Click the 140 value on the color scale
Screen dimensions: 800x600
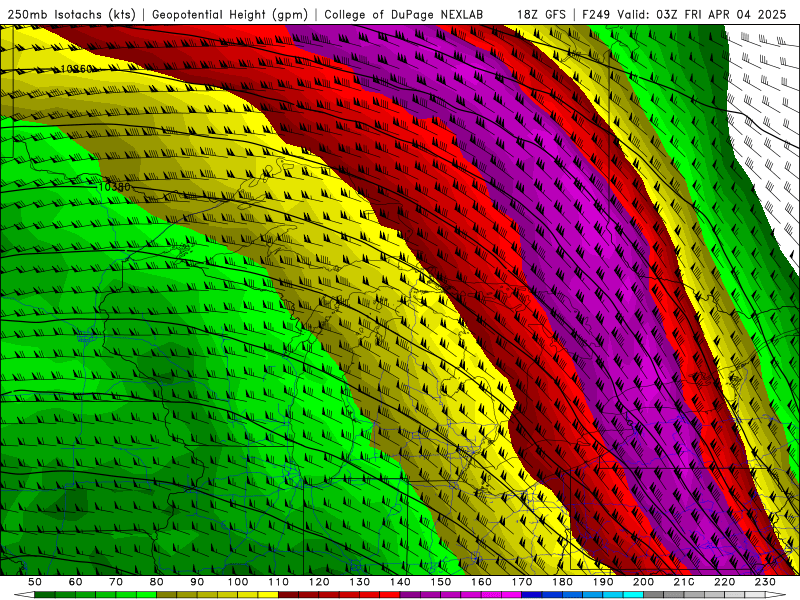point(400,582)
